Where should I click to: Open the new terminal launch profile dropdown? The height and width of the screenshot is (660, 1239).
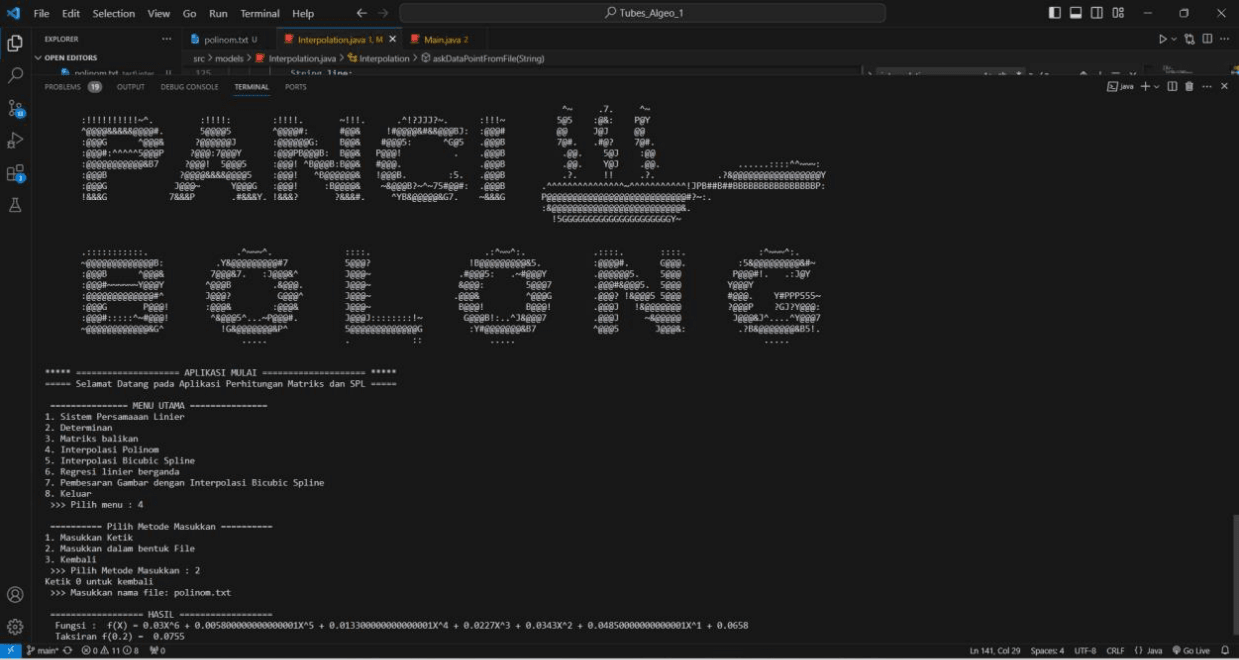tap(1156, 87)
